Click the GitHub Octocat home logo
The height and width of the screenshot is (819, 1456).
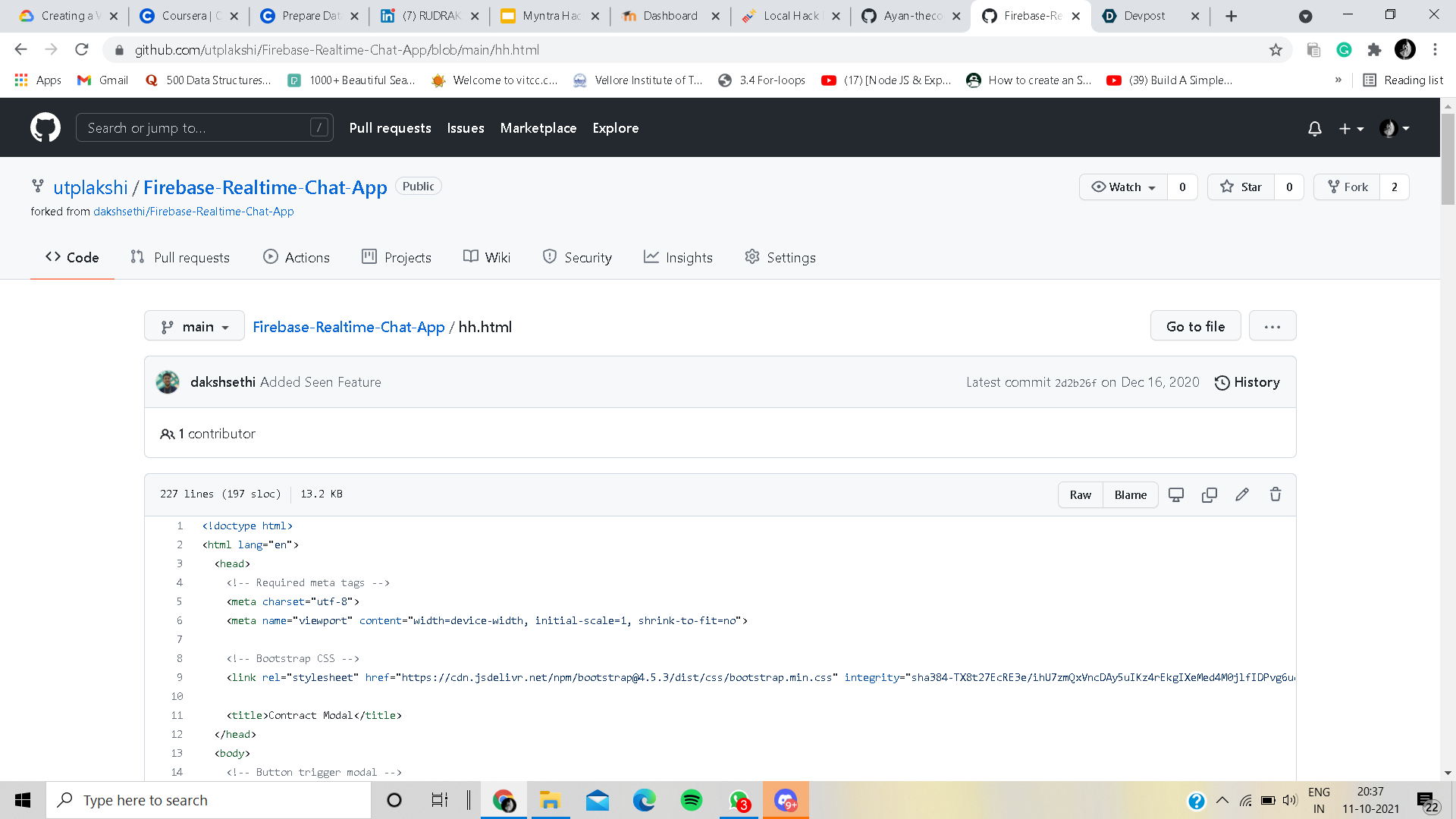(x=45, y=127)
